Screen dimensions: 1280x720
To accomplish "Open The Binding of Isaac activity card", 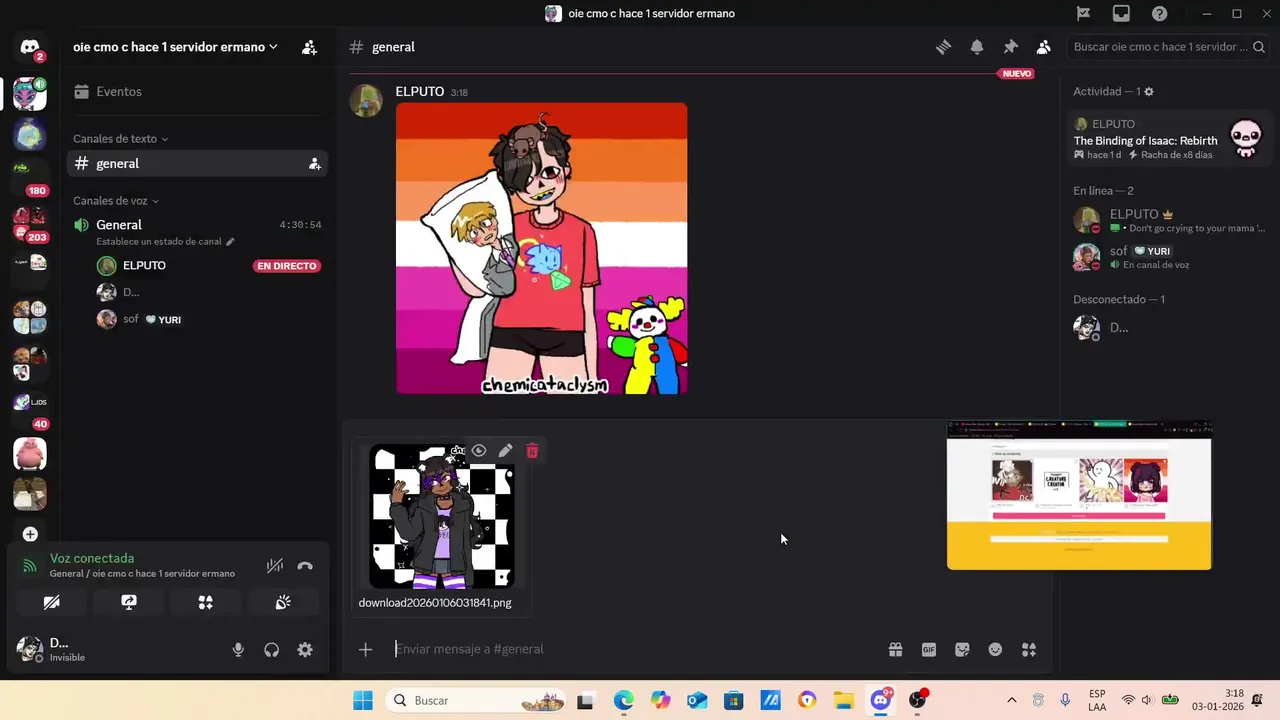I will (x=1170, y=139).
